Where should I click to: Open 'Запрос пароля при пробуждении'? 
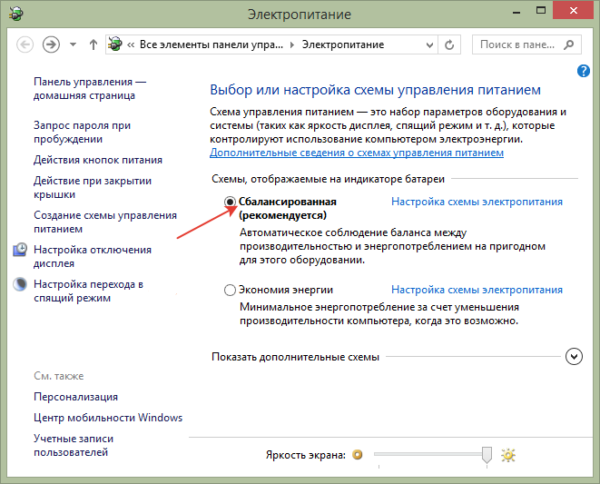coord(82,132)
